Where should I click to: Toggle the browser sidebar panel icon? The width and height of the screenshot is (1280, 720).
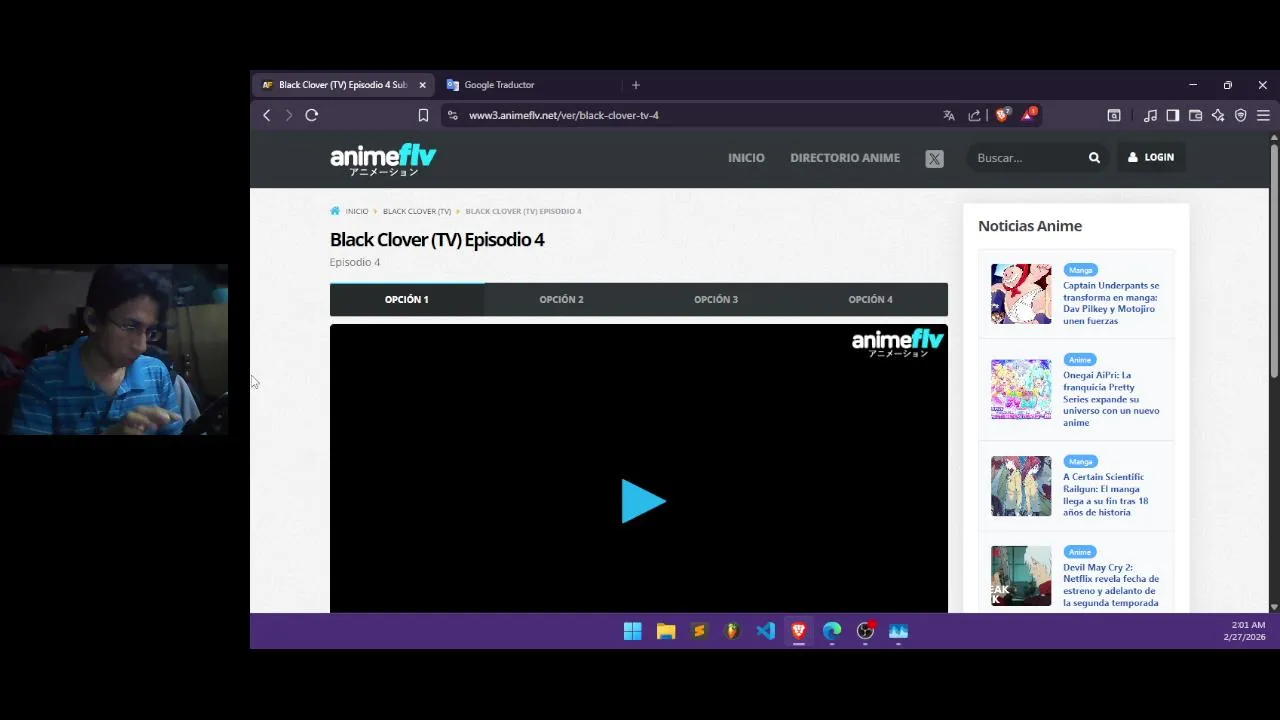pyautogui.click(x=1173, y=115)
